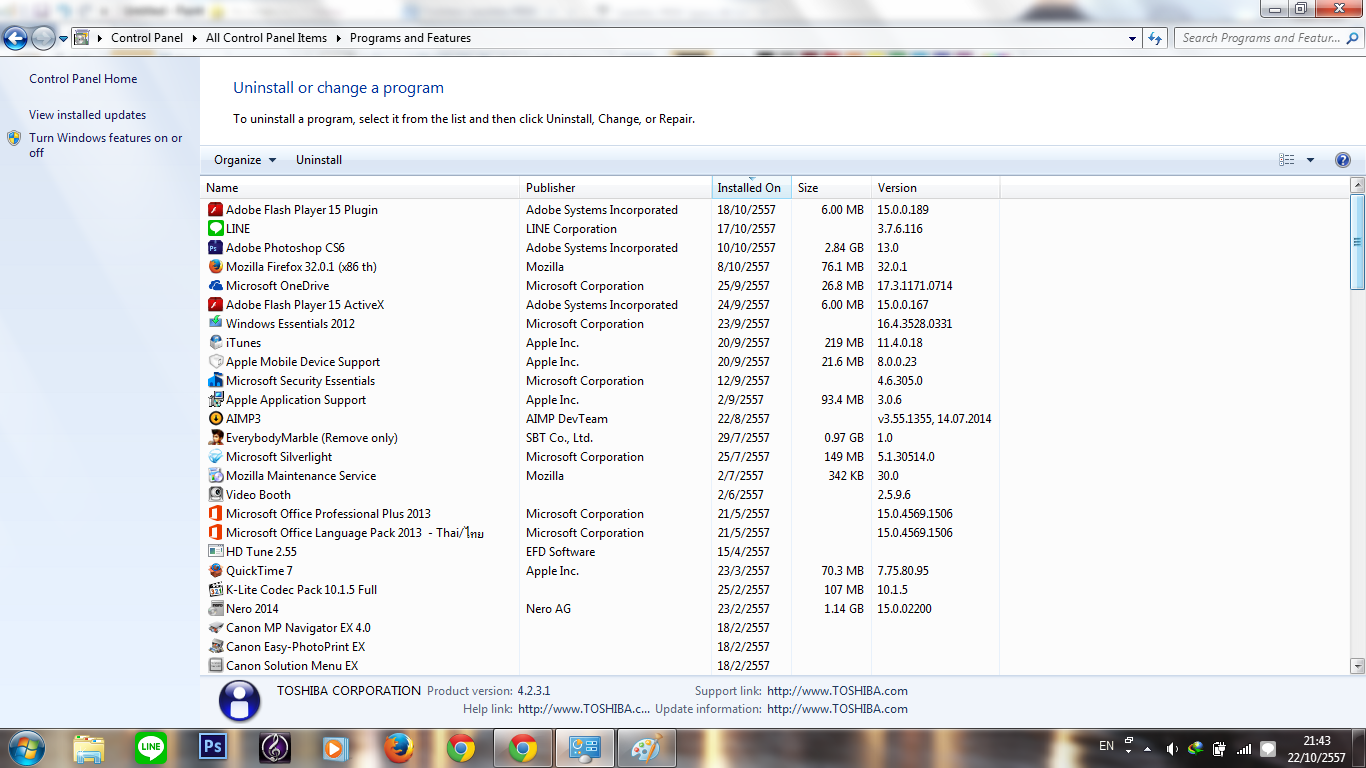Expand the view options dropdown arrow
Image resolution: width=1366 pixels, height=768 pixels.
click(x=1310, y=160)
